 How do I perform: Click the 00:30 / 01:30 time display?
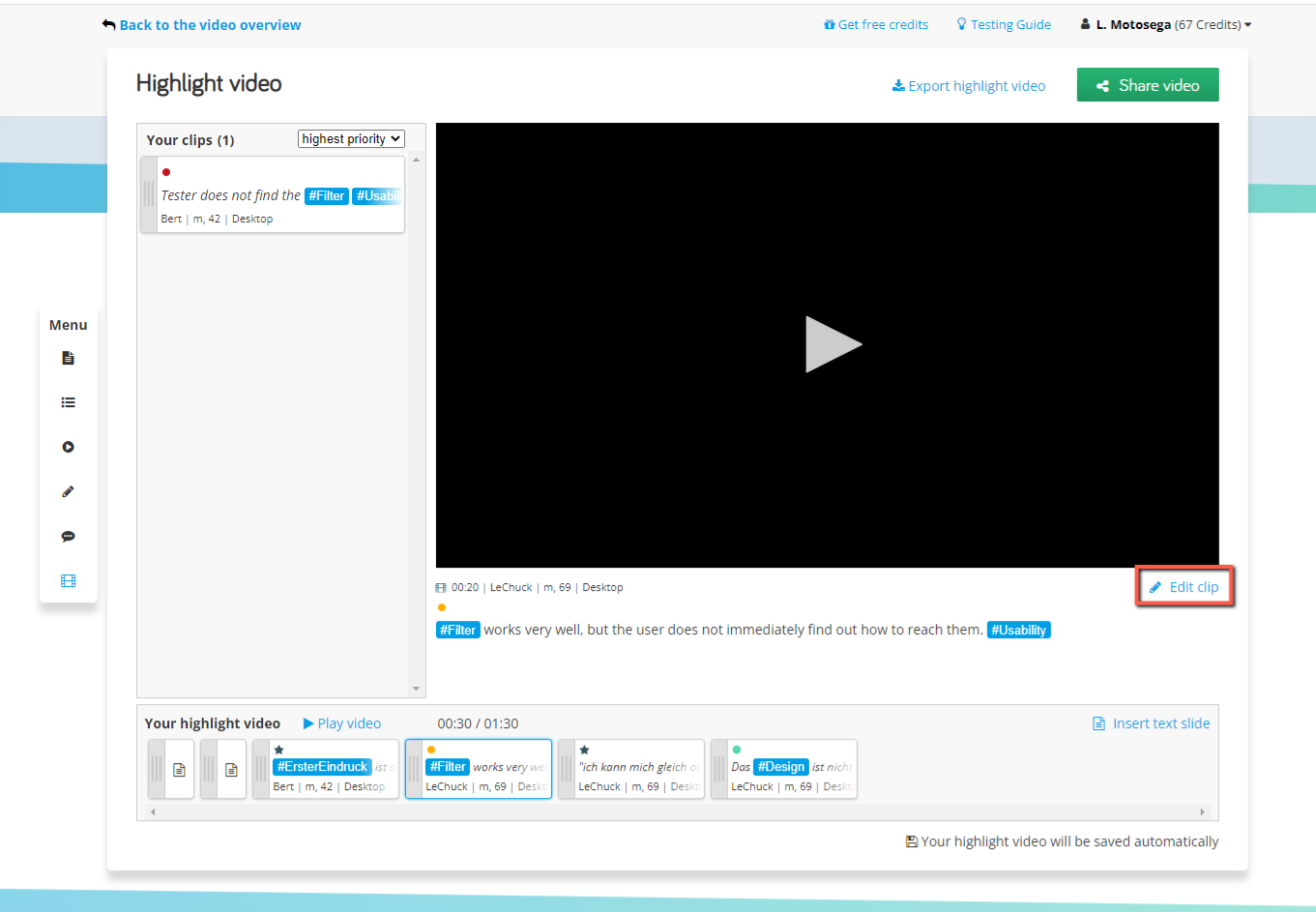tap(478, 723)
